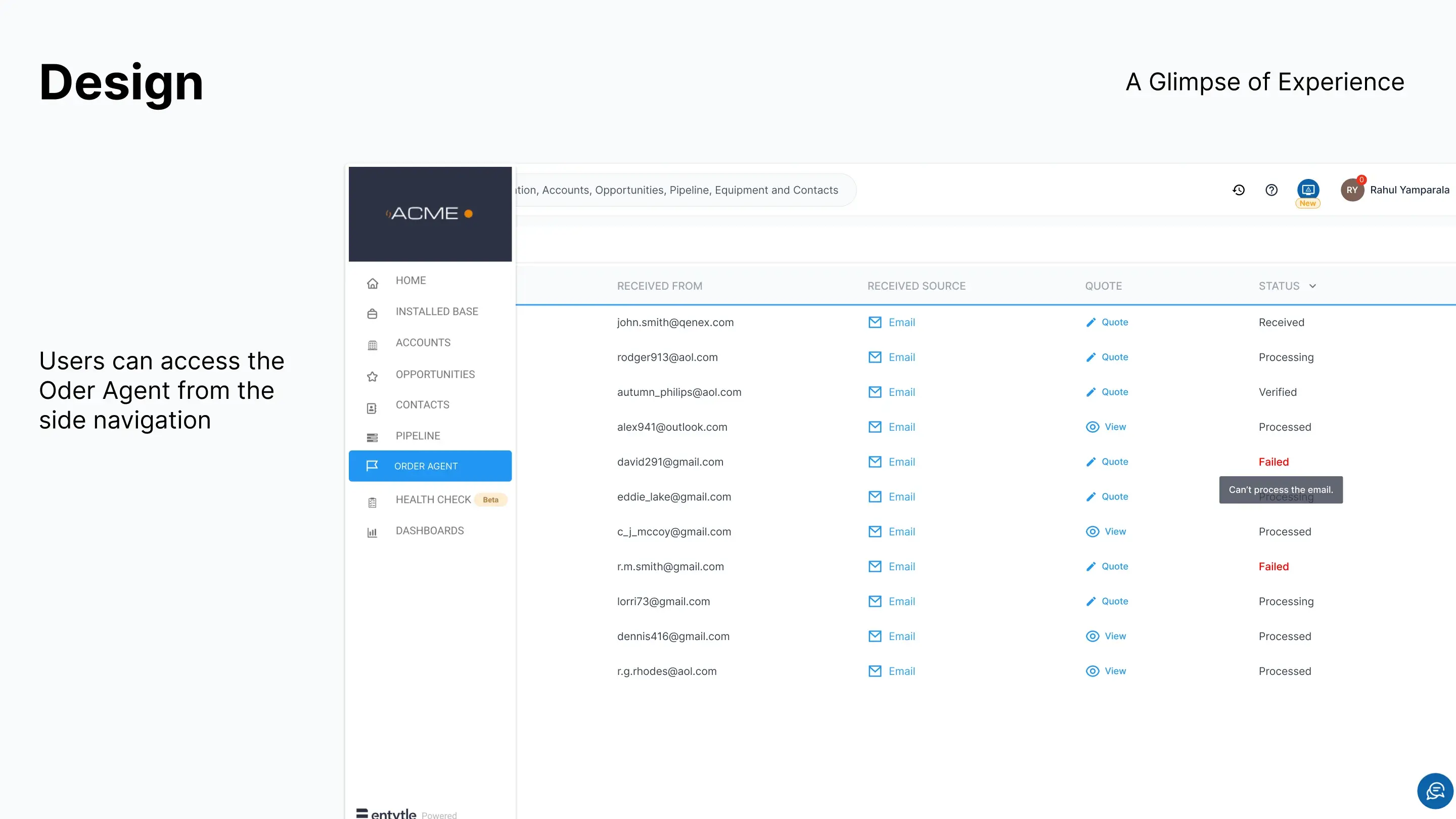This screenshot has height=819, width=1456.
Task: Click the Opportunities star icon
Action: tap(372, 377)
